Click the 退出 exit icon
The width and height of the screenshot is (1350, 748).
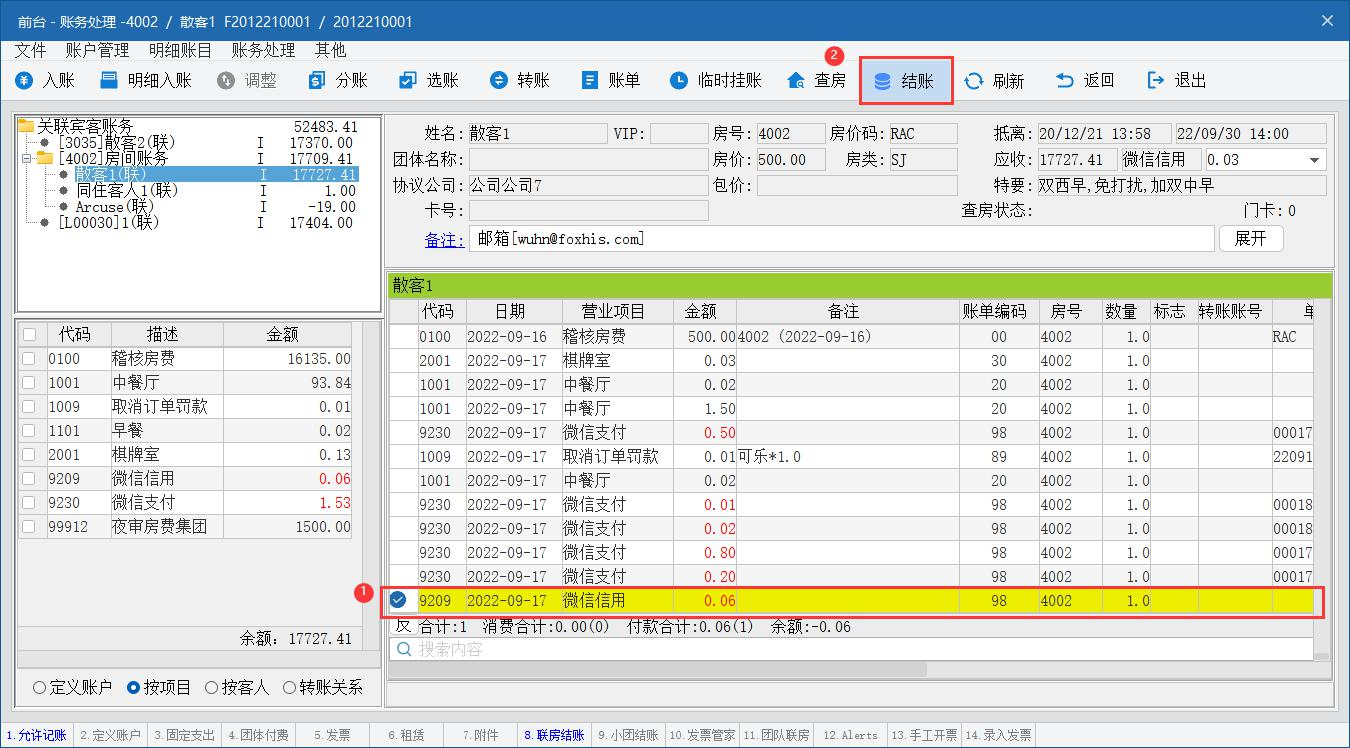pyautogui.click(x=1155, y=81)
